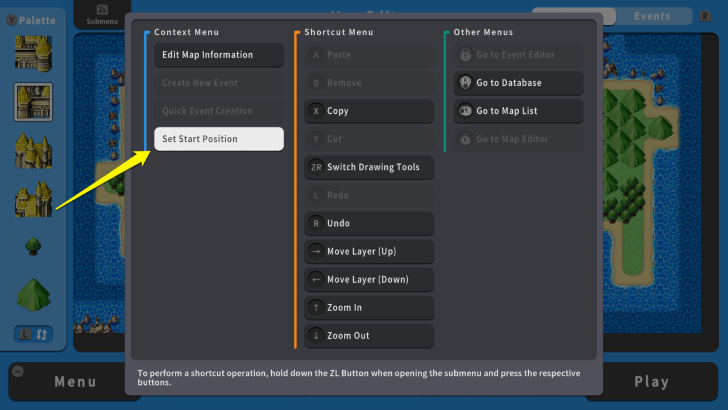This screenshot has width=728, height=410.
Task: Open Go to Database
Action: [x=518, y=83]
